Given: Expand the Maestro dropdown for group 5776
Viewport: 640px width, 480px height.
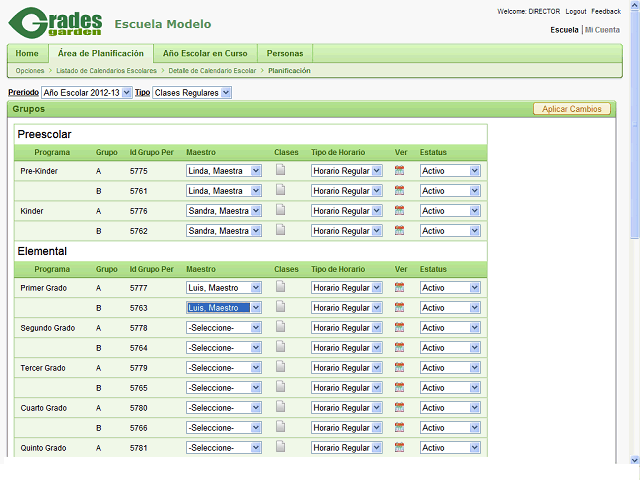Looking at the screenshot, I should pyautogui.click(x=224, y=211).
